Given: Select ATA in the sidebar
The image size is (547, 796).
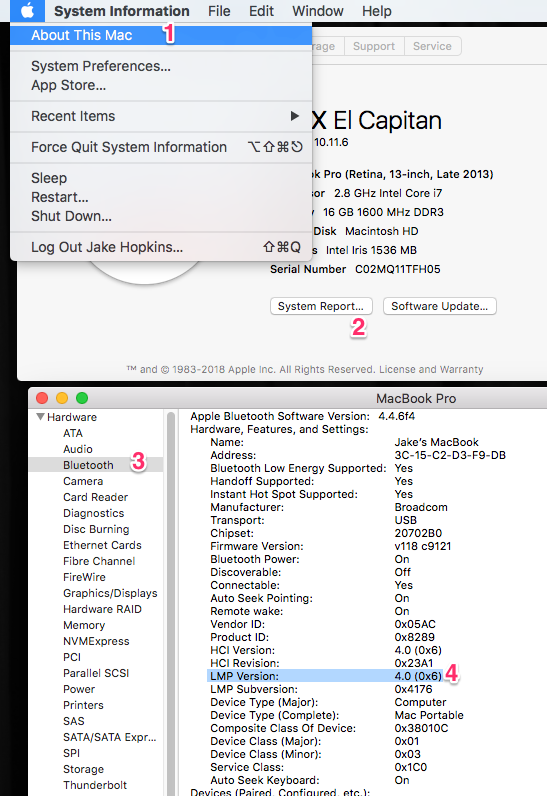Looking at the screenshot, I should pos(73,433).
